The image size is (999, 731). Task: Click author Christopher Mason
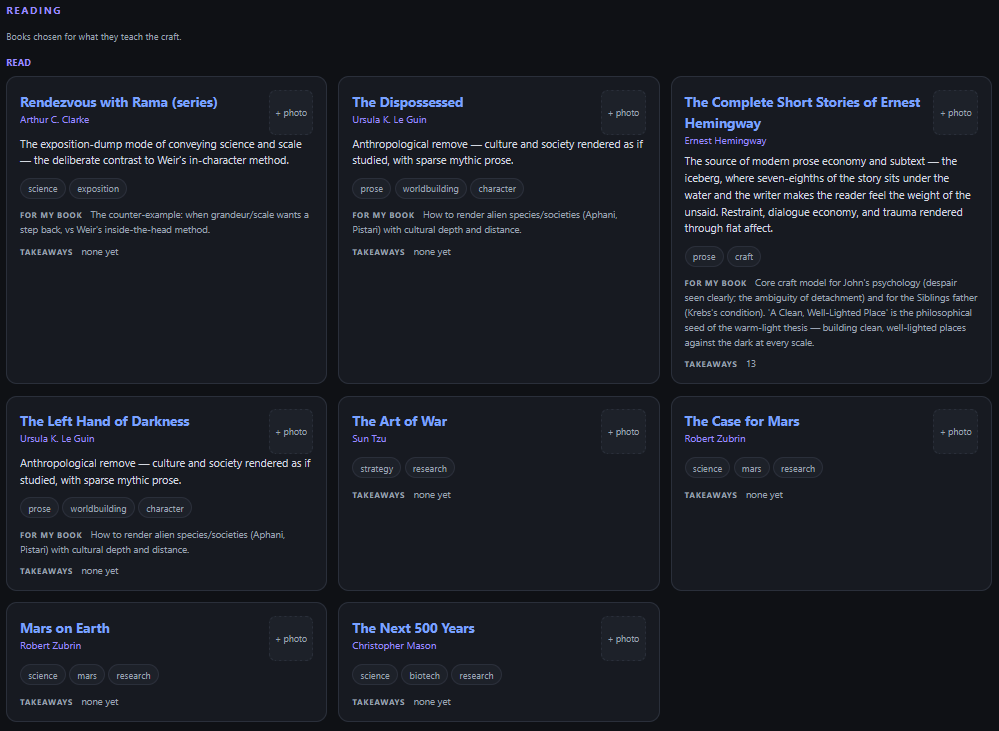tap(394, 646)
